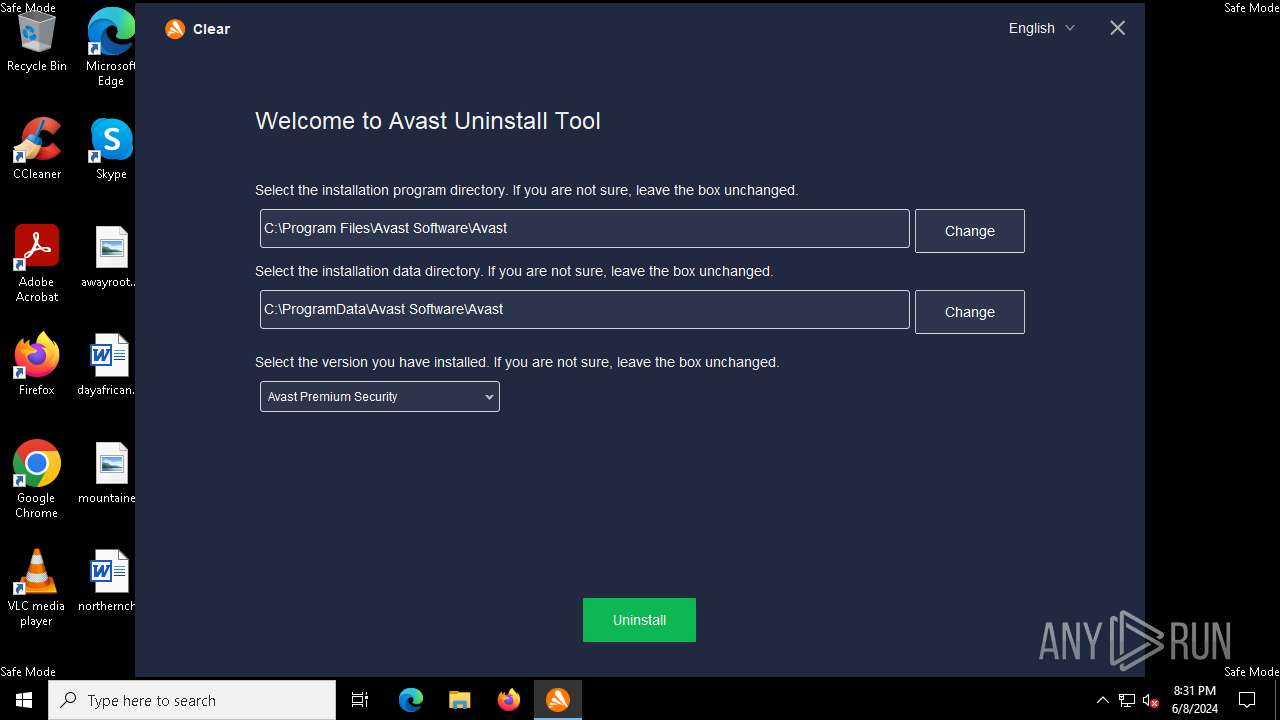Select the mountaine image file icon
The width and height of the screenshot is (1280, 720).
point(108,473)
